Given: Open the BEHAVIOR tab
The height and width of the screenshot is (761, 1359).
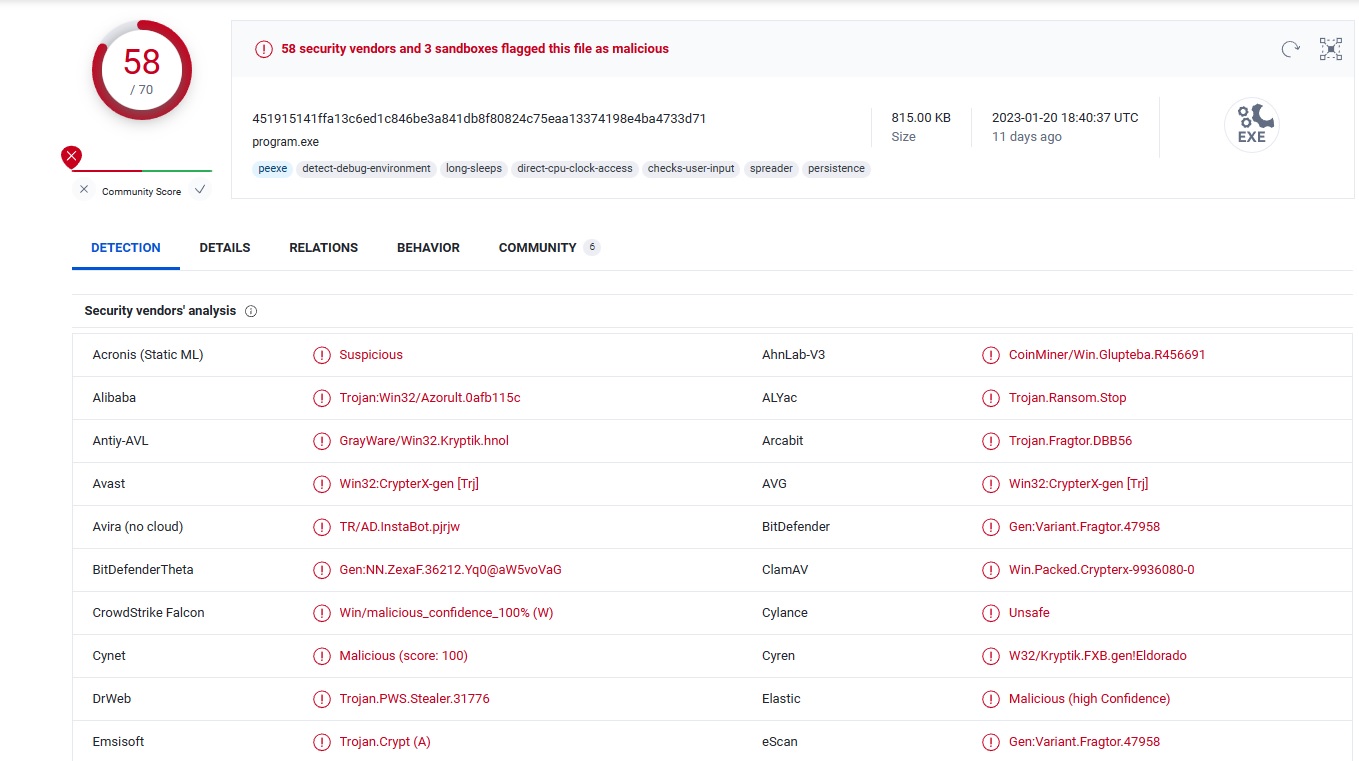Looking at the screenshot, I should (x=428, y=248).
